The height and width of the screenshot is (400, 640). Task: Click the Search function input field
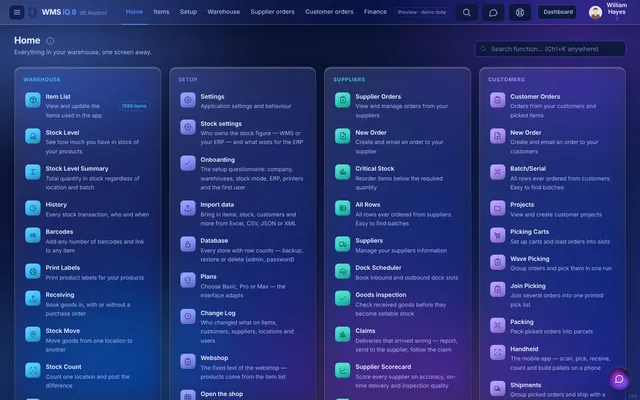point(550,49)
